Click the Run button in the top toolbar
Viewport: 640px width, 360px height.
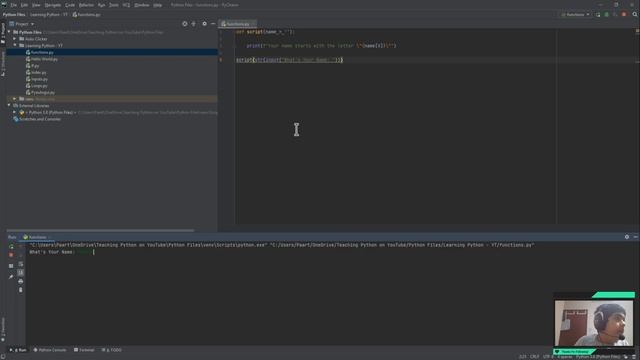(x=598, y=15)
